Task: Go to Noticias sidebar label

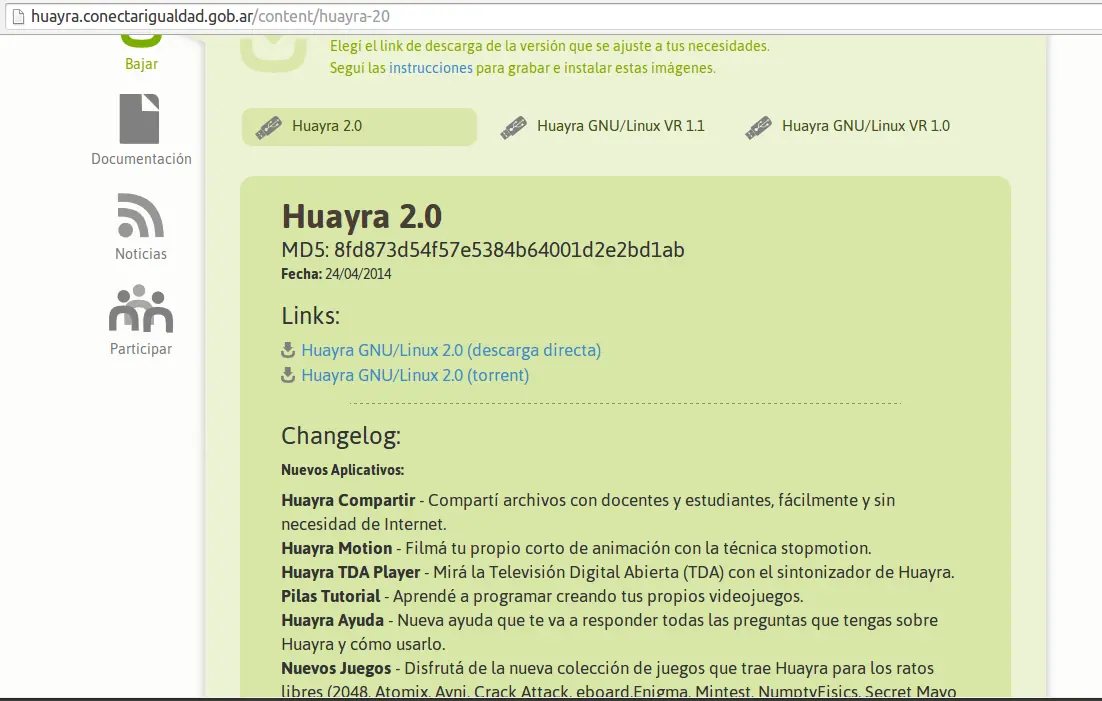Action: click(x=141, y=254)
